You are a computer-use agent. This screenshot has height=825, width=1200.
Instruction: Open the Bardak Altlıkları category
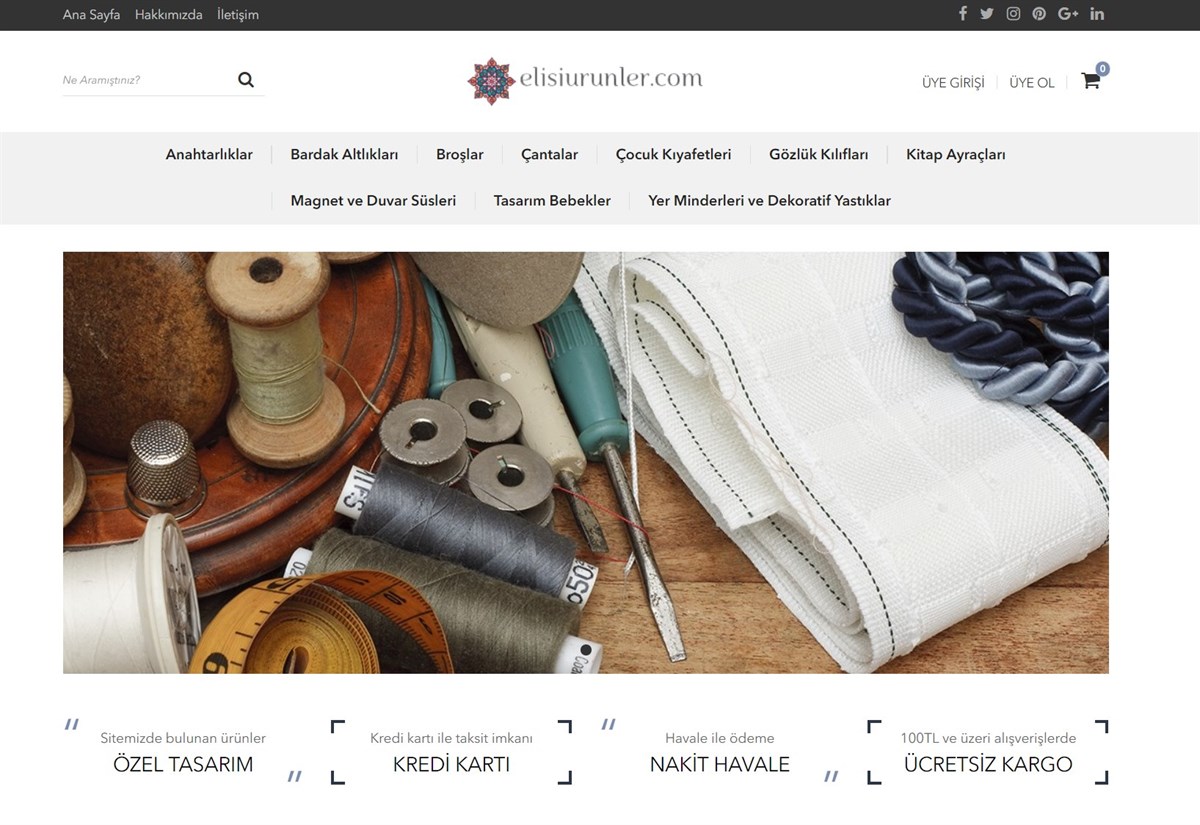(344, 155)
